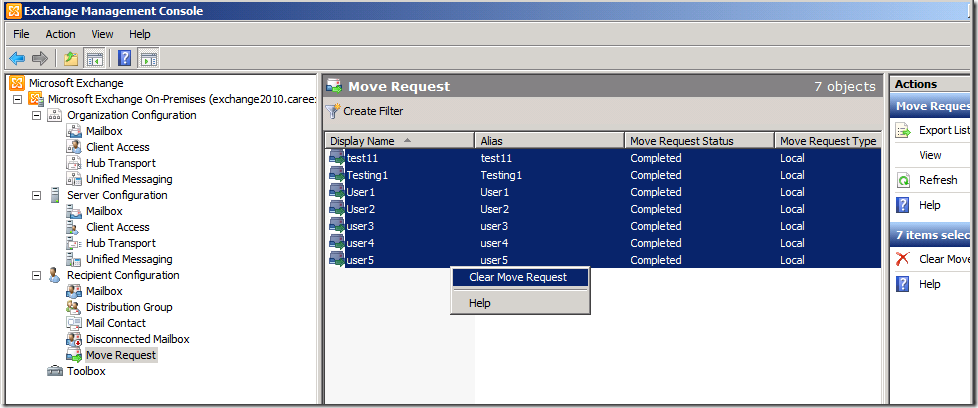Click the Forward arrow toolbar icon
978x408 pixels.
tap(40, 59)
